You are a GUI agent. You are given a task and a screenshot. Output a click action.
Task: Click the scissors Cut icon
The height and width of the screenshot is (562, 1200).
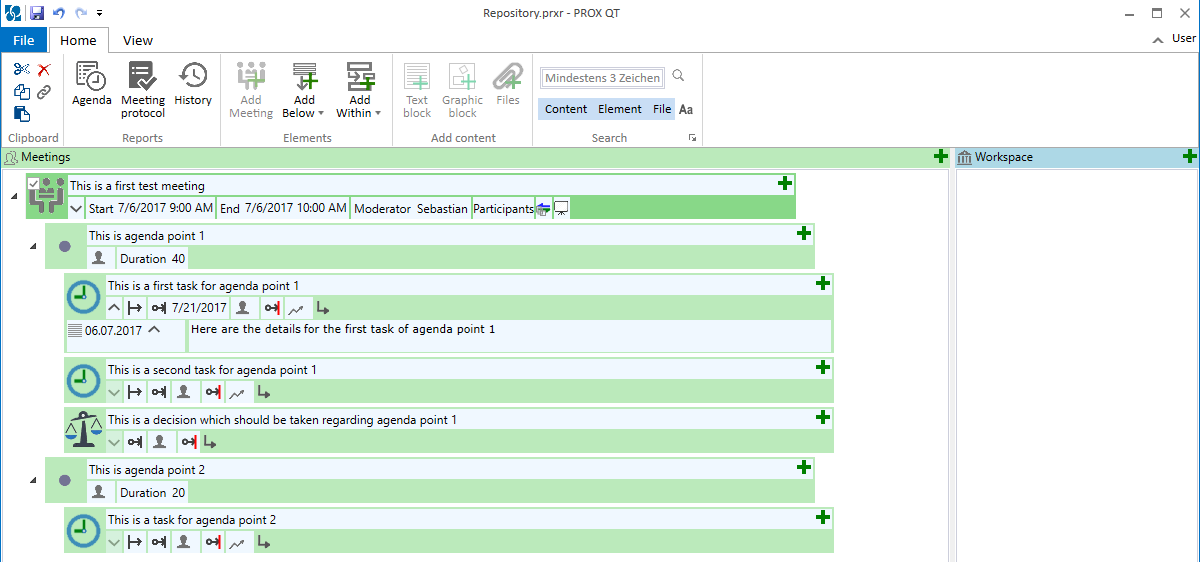tap(21, 69)
